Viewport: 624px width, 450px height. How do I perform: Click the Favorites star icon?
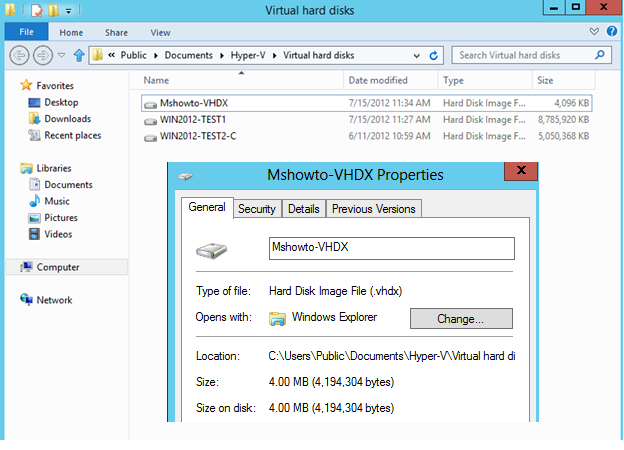26,85
